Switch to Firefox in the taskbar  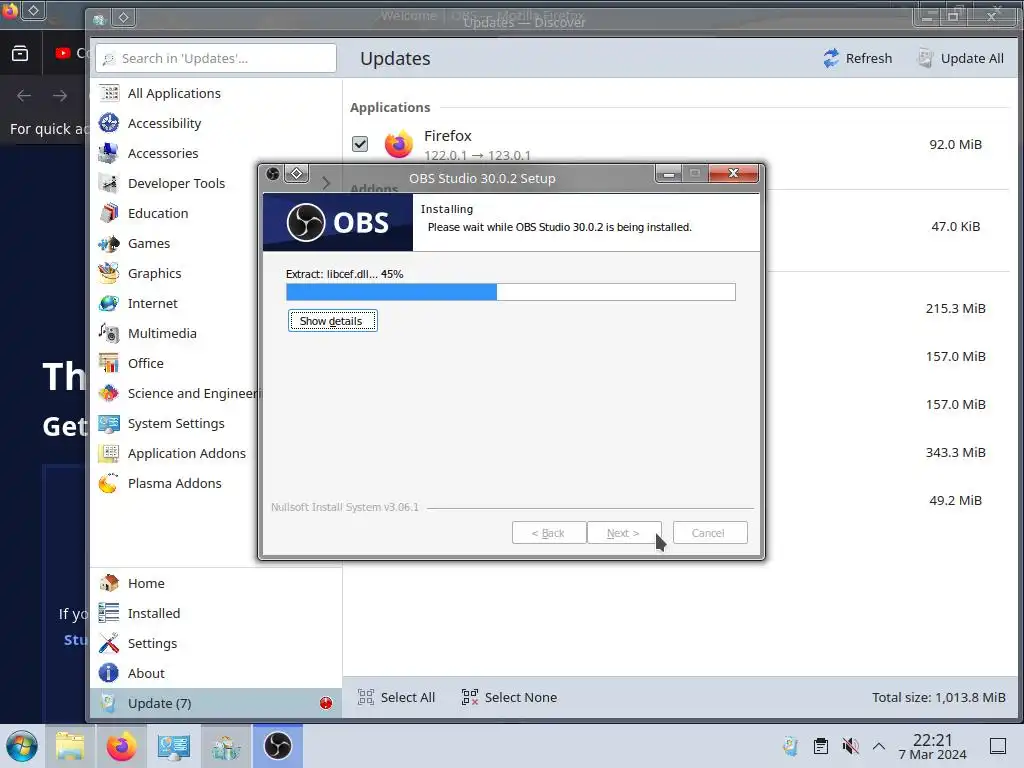(x=121, y=746)
